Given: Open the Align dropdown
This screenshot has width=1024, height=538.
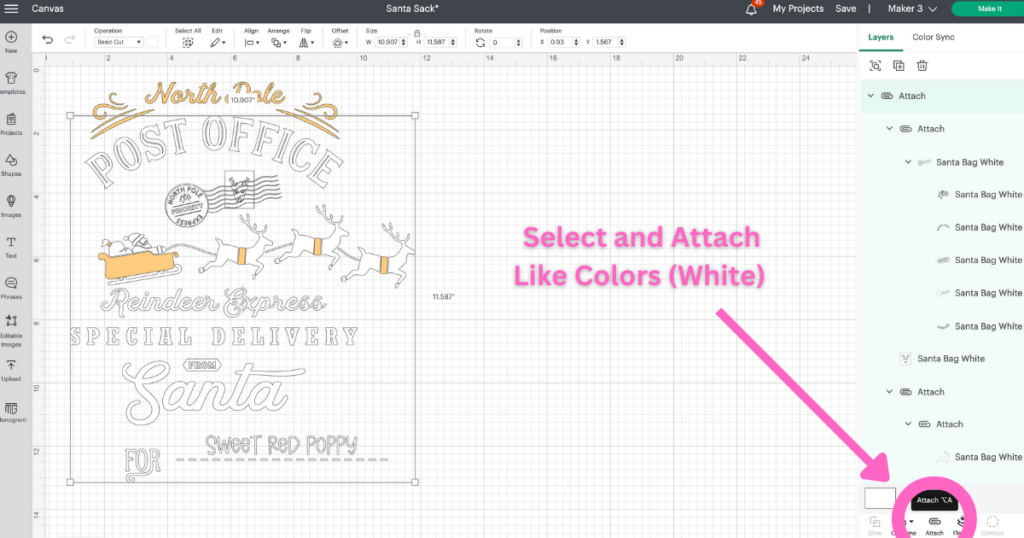Looking at the screenshot, I should coord(251,42).
